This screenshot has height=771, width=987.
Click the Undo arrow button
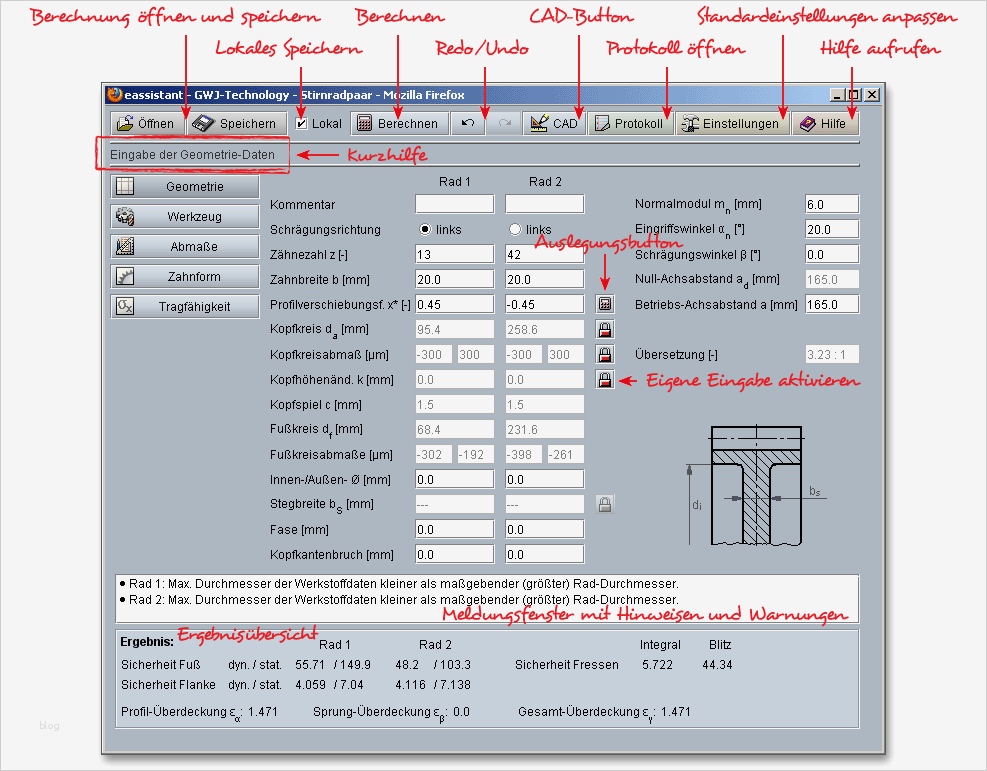pyautogui.click(x=467, y=124)
